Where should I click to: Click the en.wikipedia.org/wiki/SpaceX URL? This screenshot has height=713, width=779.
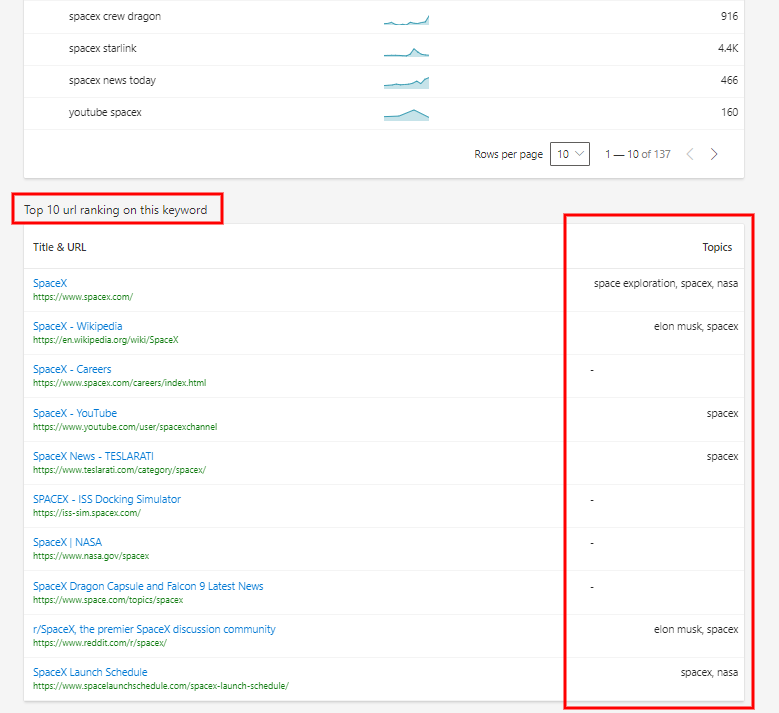[x=106, y=340]
